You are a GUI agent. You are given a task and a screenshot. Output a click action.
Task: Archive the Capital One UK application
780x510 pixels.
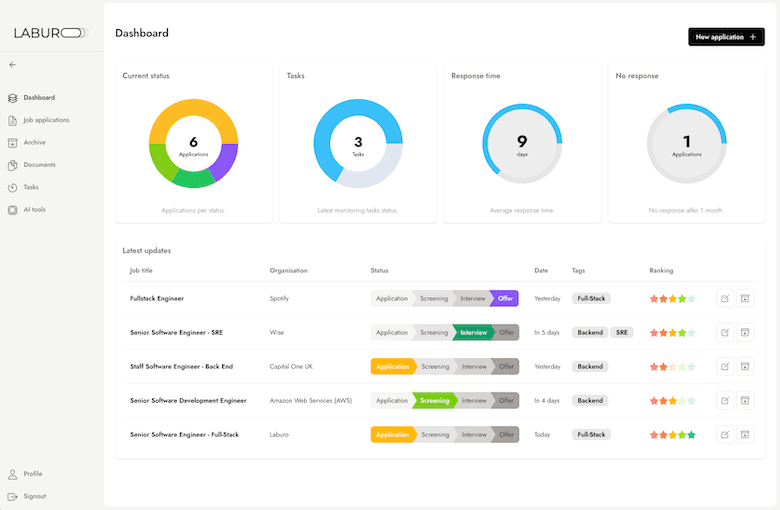tap(744, 366)
